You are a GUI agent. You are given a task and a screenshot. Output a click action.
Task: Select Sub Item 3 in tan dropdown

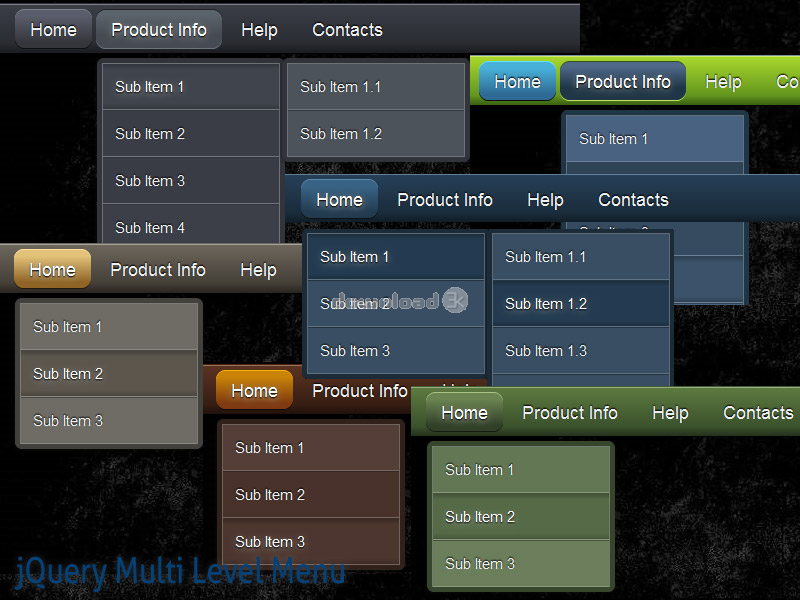point(109,420)
